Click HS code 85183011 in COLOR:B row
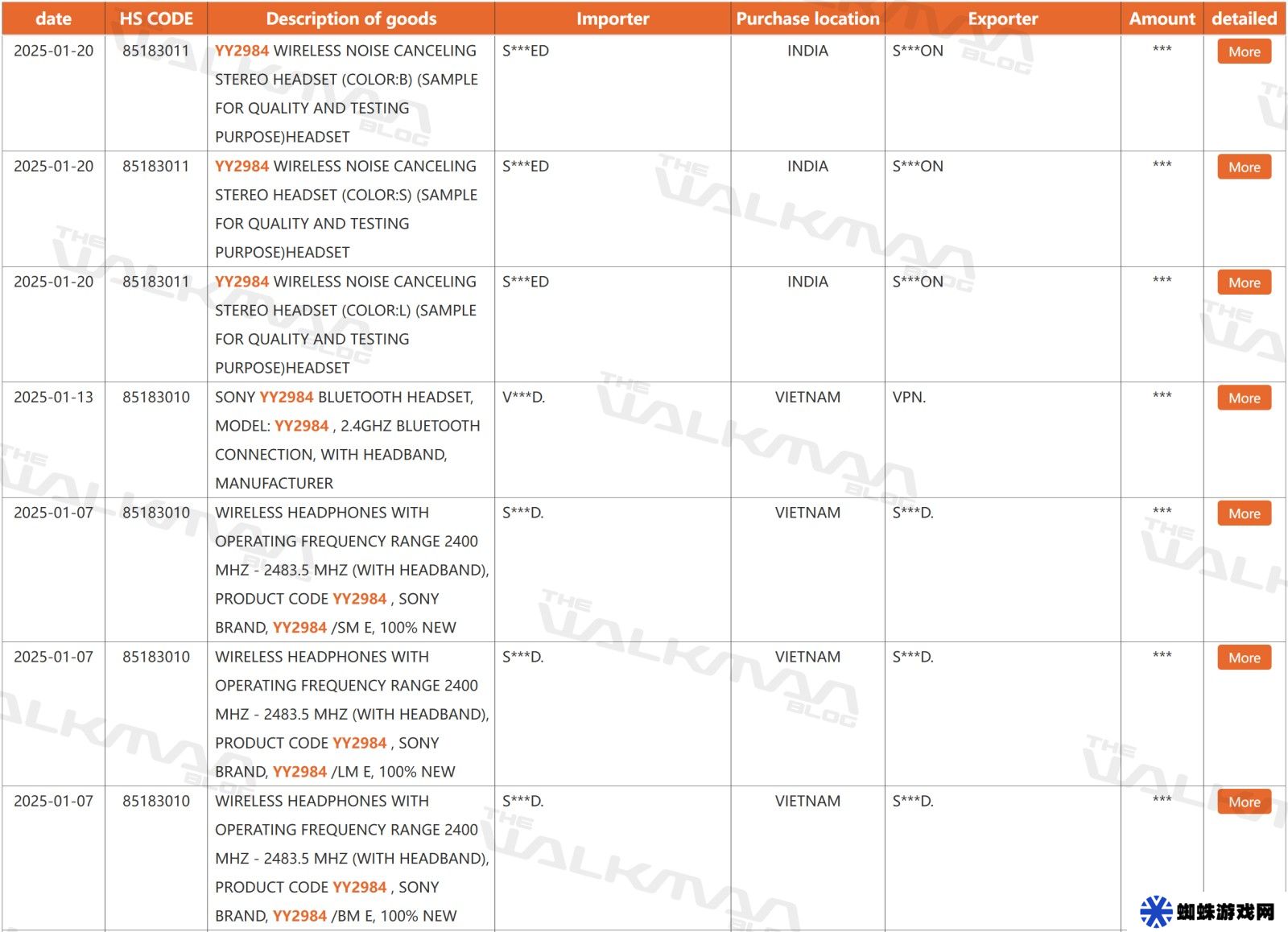1288x932 pixels. (156, 51)
